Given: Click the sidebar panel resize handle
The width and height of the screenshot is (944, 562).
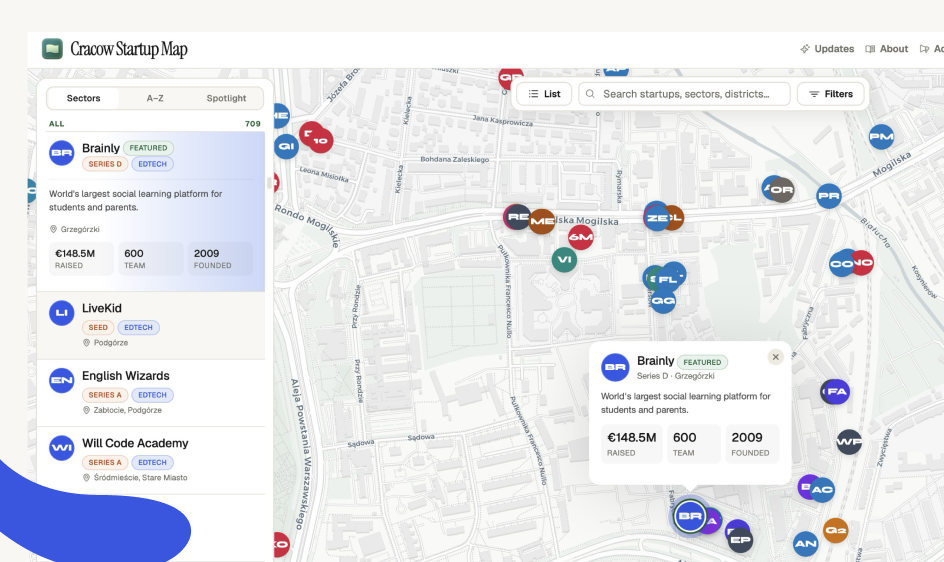Looking at the screenshot, I should [x=270, y=183].
